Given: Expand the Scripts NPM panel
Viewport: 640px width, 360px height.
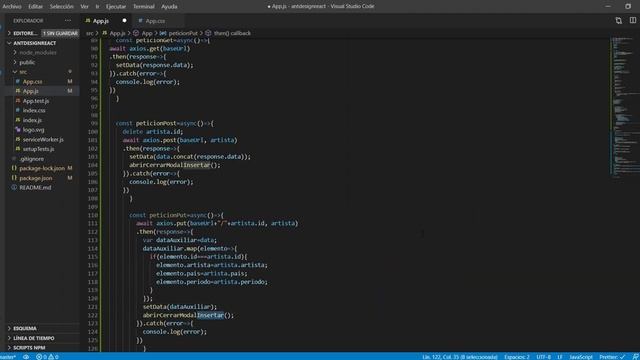Looking at the screenshot, I should click(29, 348).
